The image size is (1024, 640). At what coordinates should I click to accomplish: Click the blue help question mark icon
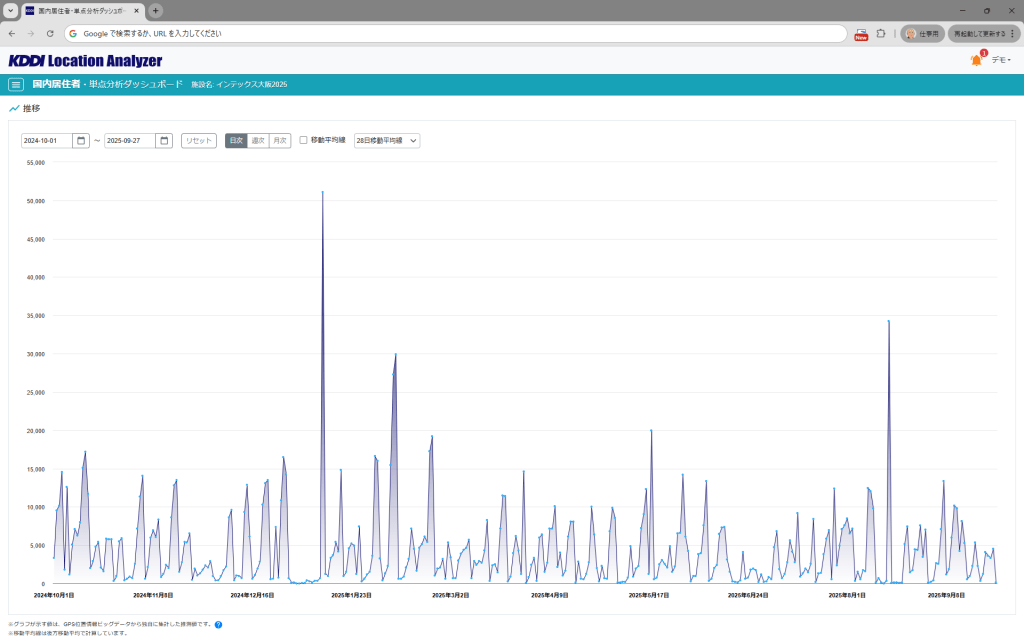(x=218, y=625)
